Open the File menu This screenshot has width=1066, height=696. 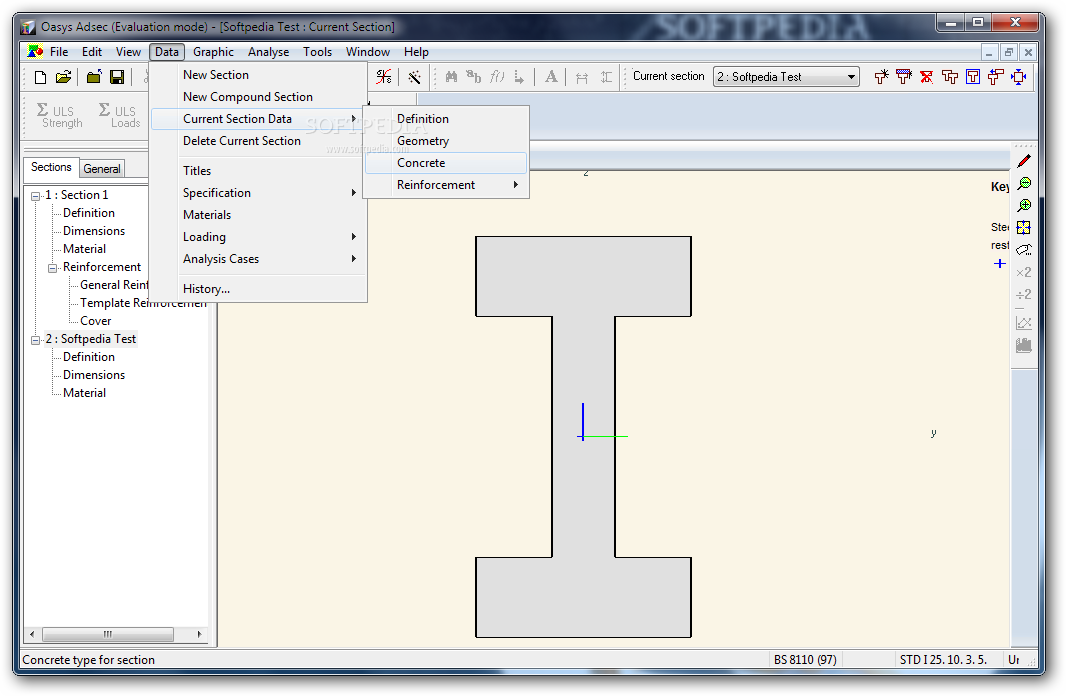(x=59, y=52)
